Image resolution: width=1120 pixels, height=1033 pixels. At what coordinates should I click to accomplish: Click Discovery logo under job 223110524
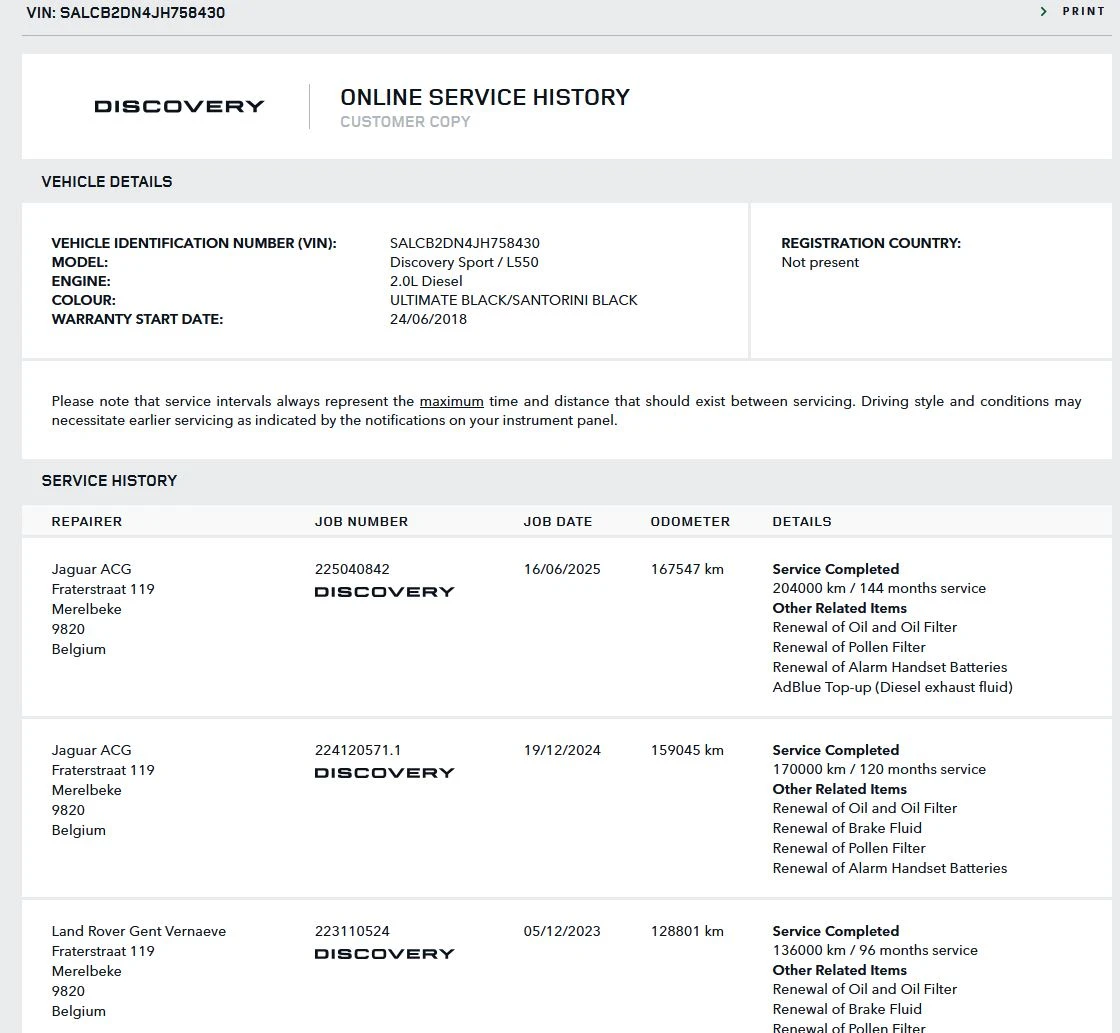click(384, 954)
